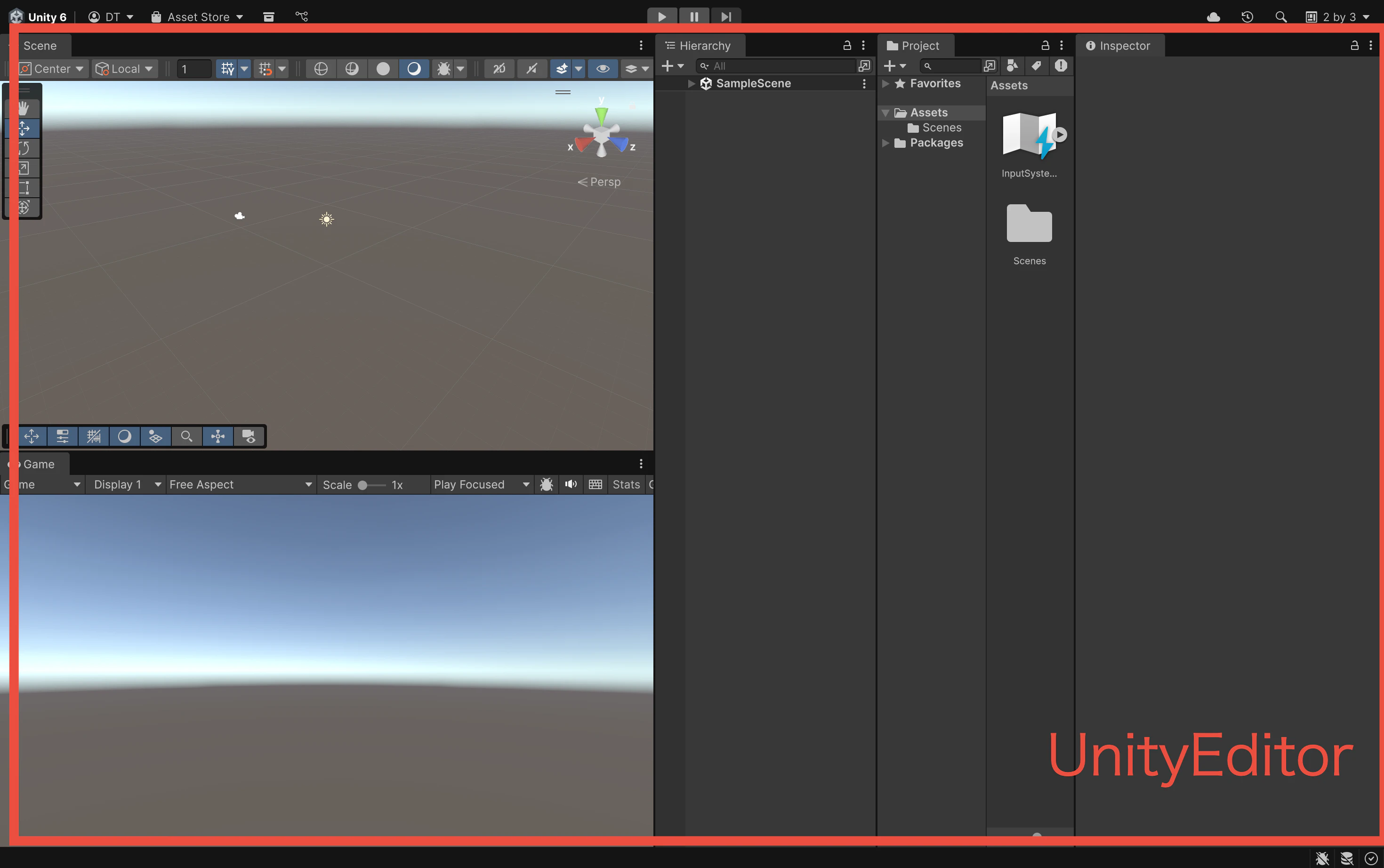Open the Free Aspect dropdown
The image size is (1384, 868).
pyautogui.click(x=241, y=484)
